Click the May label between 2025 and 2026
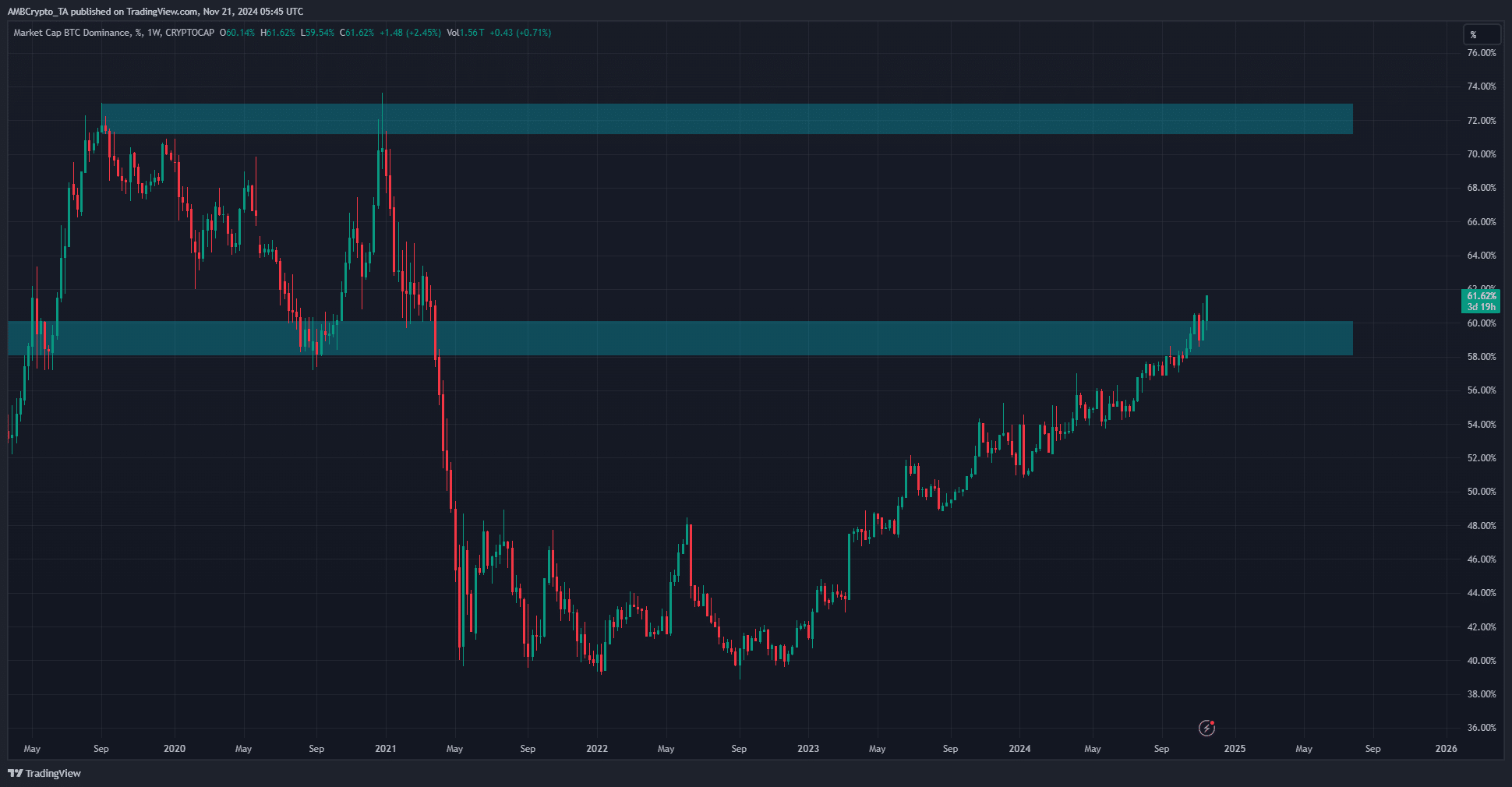This screenshot has height=787, width=1512. [x=1304, y=749]
